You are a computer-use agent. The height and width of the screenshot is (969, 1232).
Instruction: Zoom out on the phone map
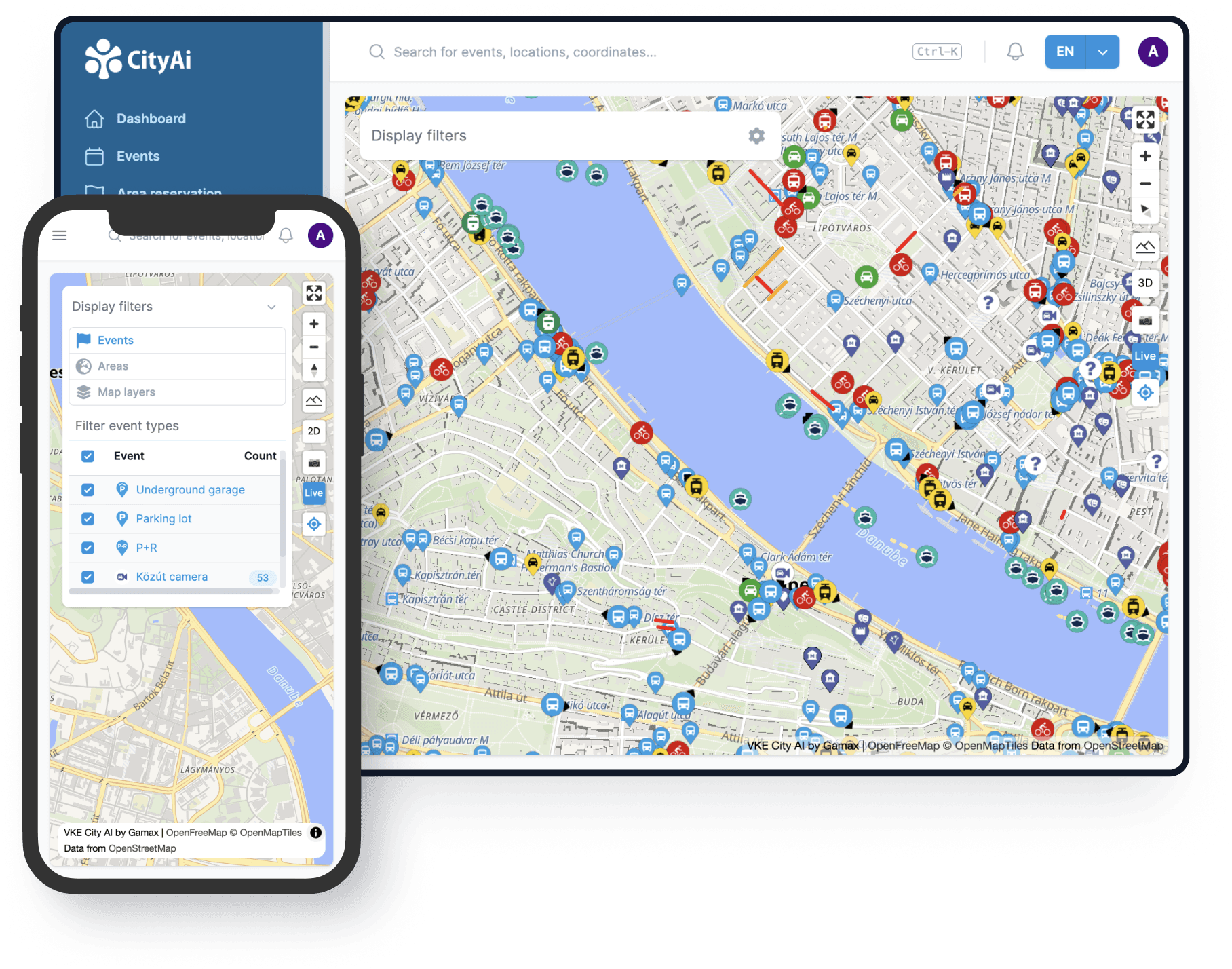click(314, 347)
